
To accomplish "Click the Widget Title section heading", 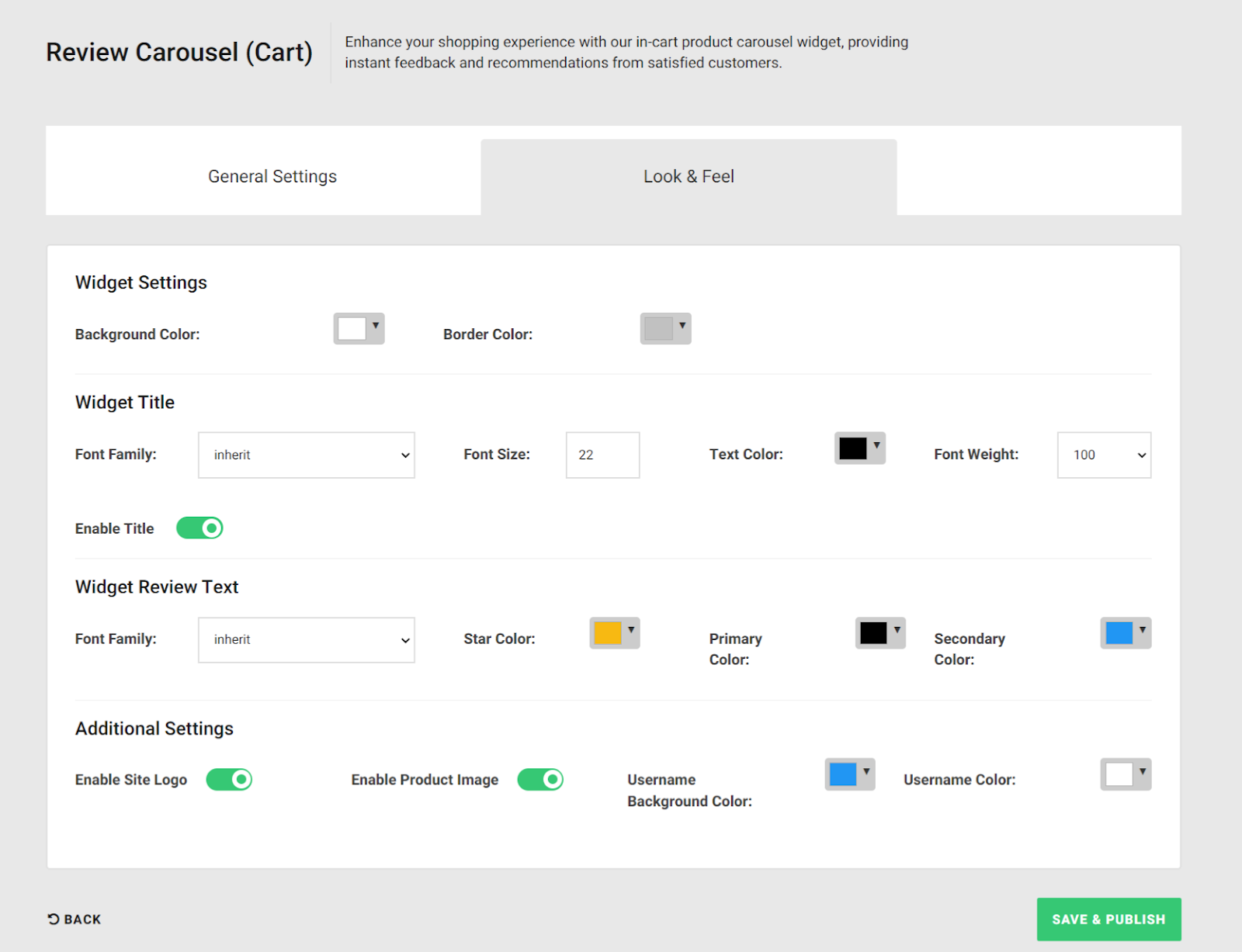I will coord(125,402).
